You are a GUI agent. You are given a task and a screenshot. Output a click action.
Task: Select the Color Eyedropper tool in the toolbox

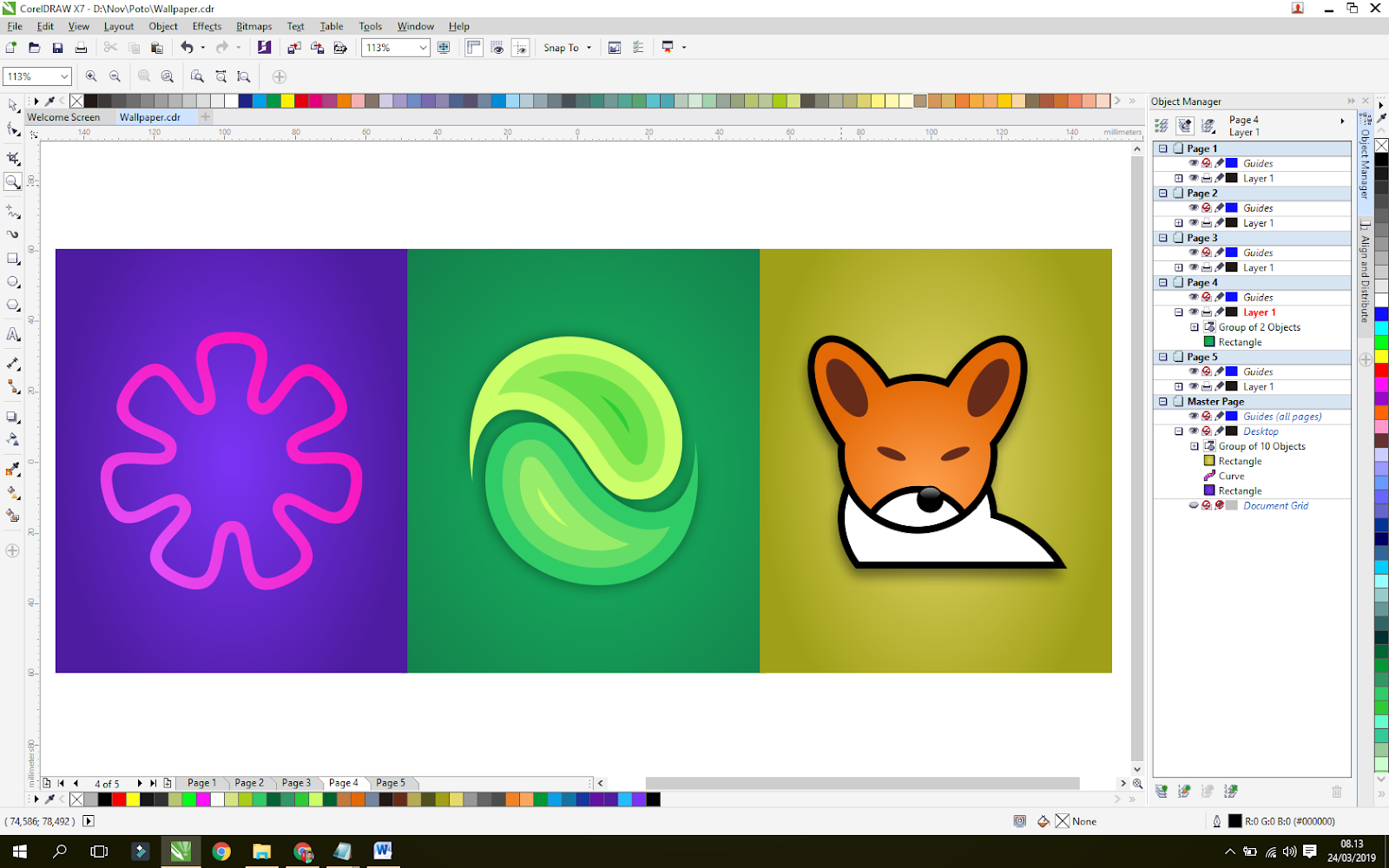click(x=13, y=469)
